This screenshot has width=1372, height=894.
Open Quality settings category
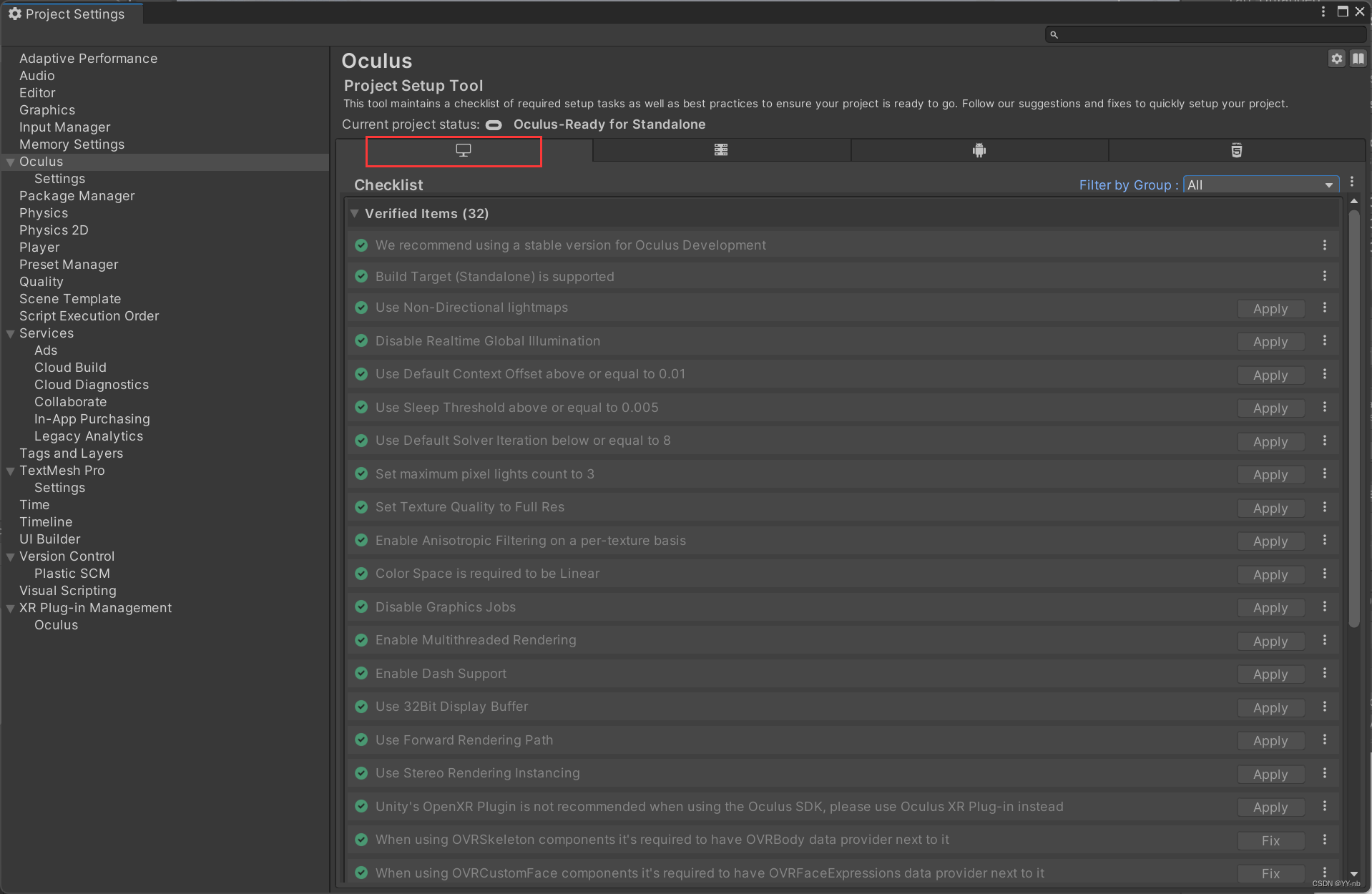pyautogui.click(x=41, y=282)
